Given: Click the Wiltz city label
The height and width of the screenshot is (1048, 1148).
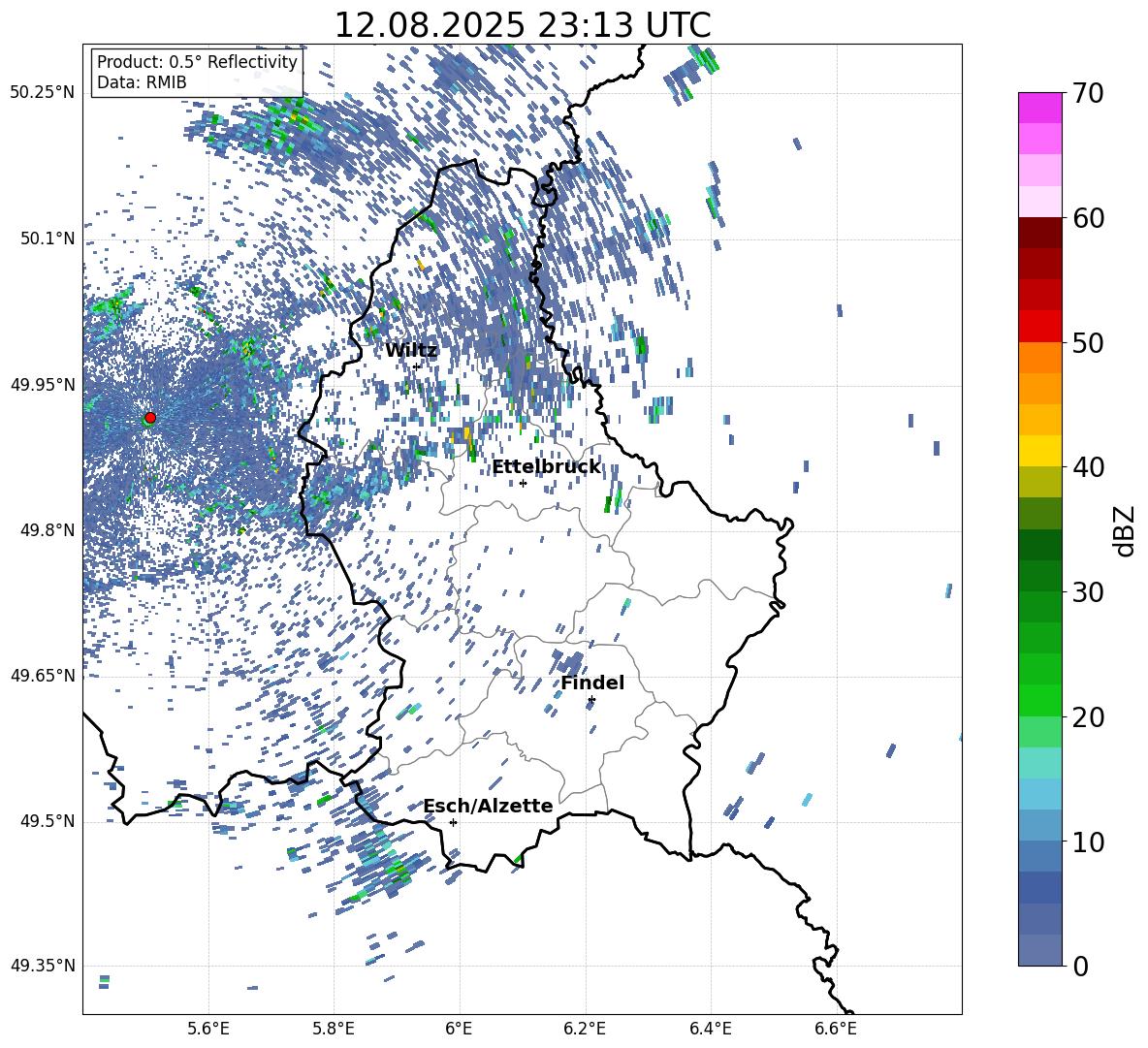Looking at the screenshot, I should pos(411,351).
